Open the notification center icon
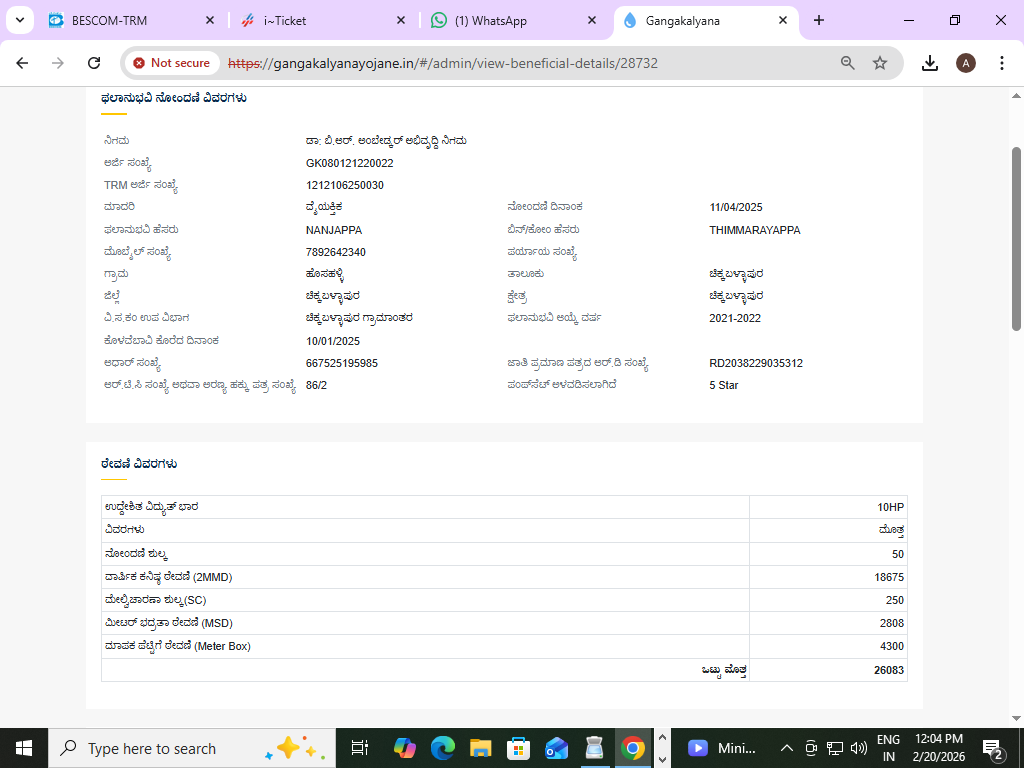The width and height of the screenshot is (1024, 768). click(x=993, y=748)
